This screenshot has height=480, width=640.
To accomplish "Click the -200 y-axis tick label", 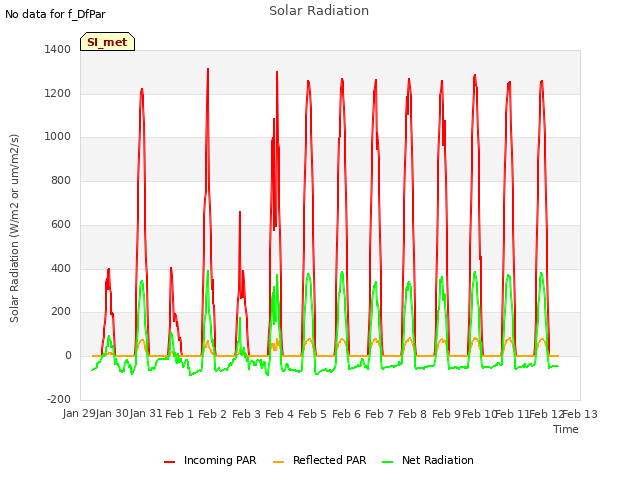I will click(x=59, y=399).
